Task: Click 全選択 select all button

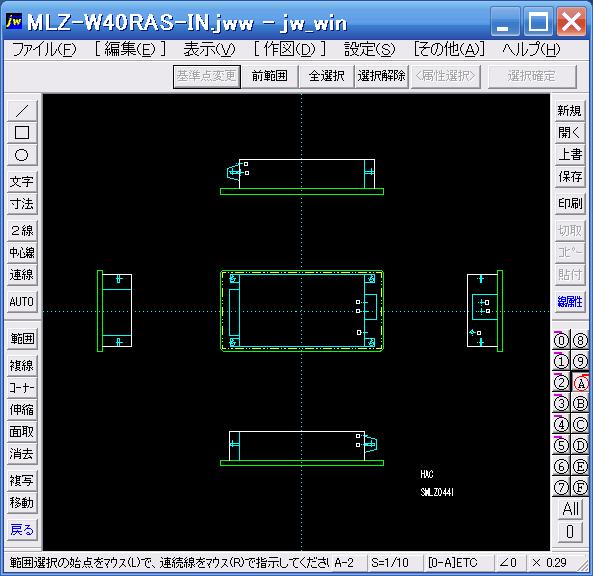Action: [x=326, y=76]
